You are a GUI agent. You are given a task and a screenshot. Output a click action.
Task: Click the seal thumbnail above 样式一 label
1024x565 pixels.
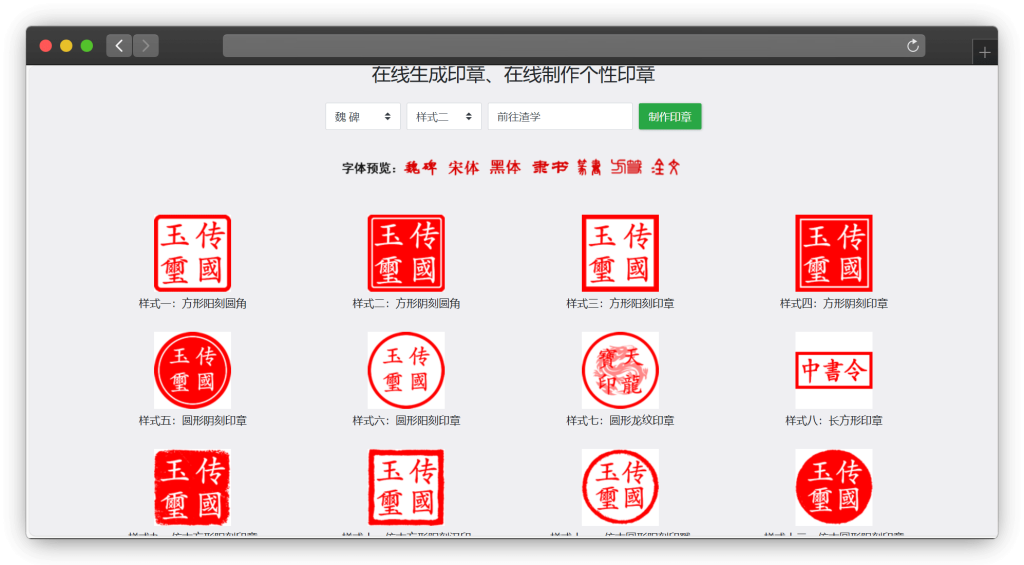(192, 253)
